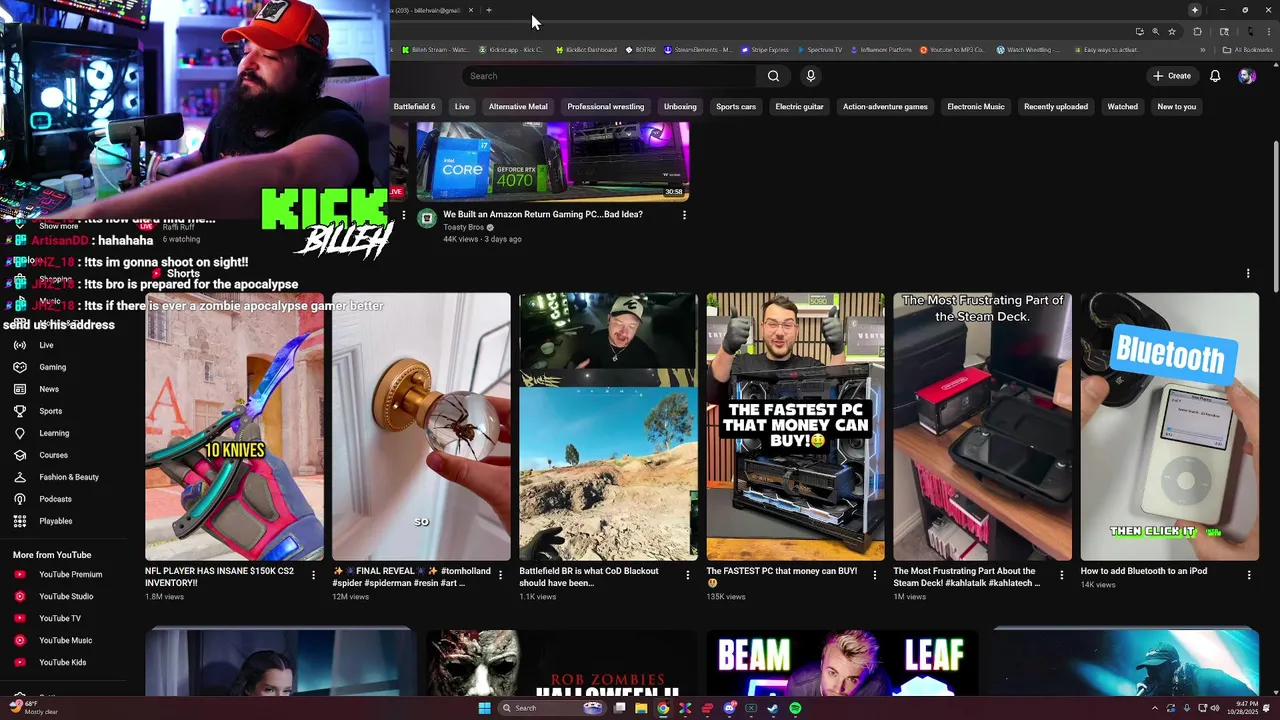Open Spotify from the taskbar
The height and width of the screenshot is (720, 1280).
pos(795,708)
